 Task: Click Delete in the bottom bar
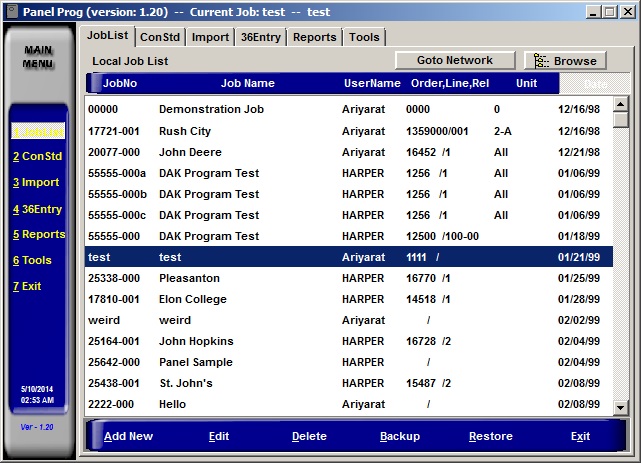click(x=309, y=437)
